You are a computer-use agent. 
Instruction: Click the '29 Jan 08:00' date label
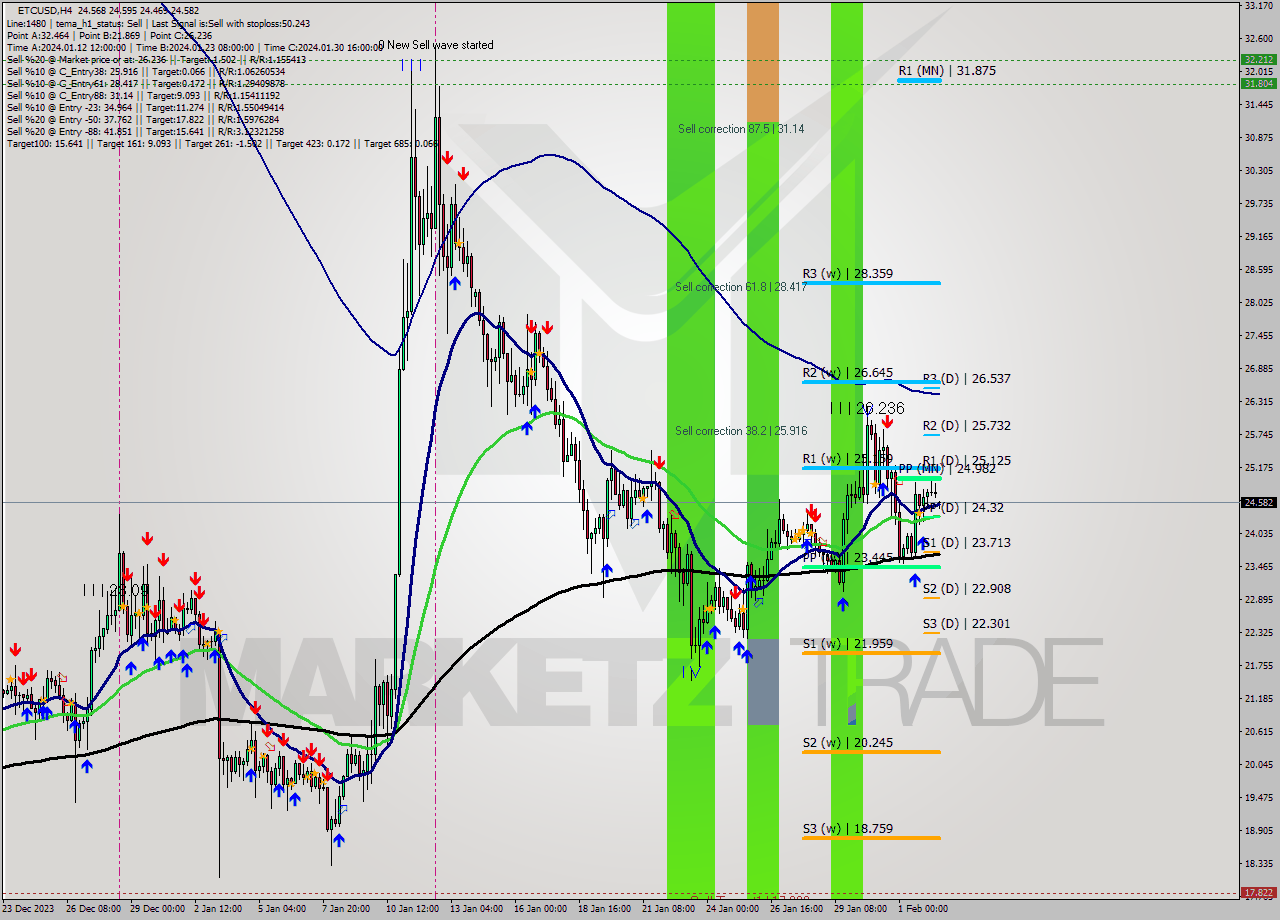coord(861,909)
